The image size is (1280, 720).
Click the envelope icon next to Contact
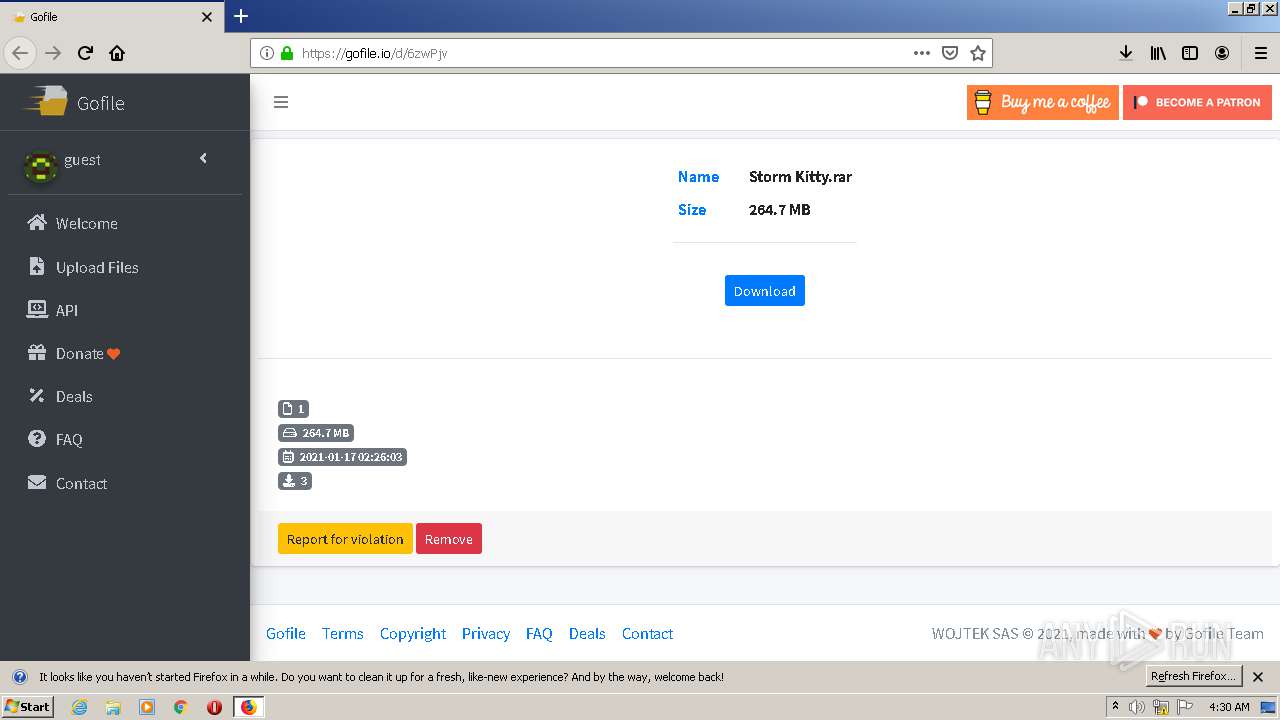point(37,483)
